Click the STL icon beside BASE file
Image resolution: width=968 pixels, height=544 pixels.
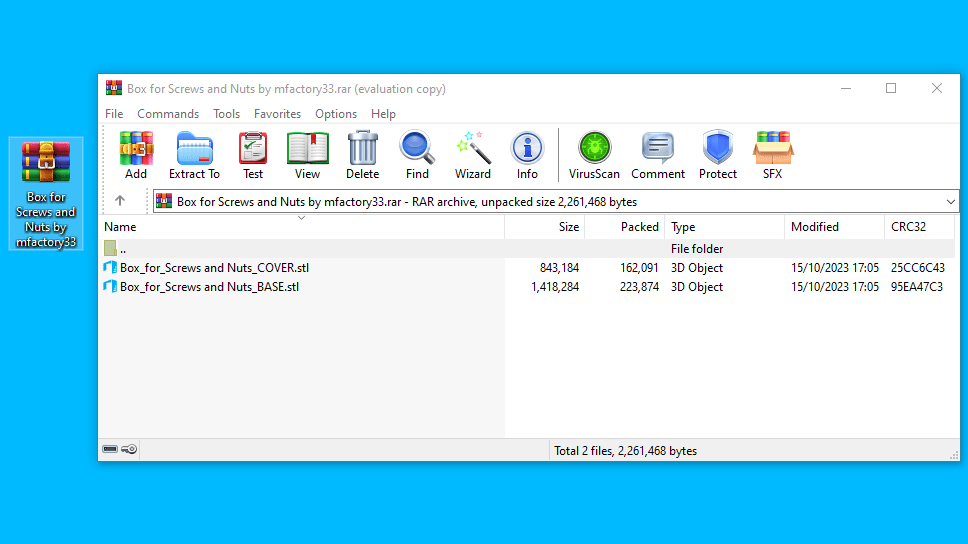coord(110,287)
